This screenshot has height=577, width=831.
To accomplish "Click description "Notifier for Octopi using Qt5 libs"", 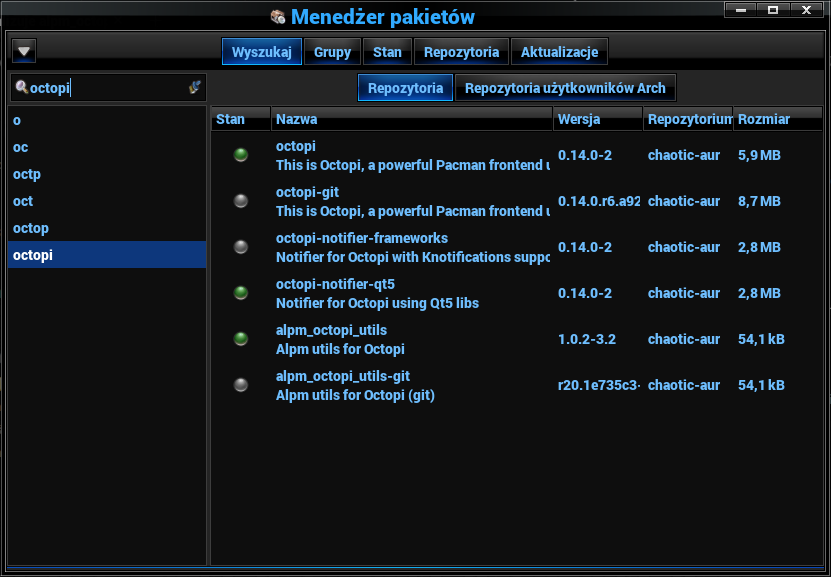I will [x=377, y=303].
